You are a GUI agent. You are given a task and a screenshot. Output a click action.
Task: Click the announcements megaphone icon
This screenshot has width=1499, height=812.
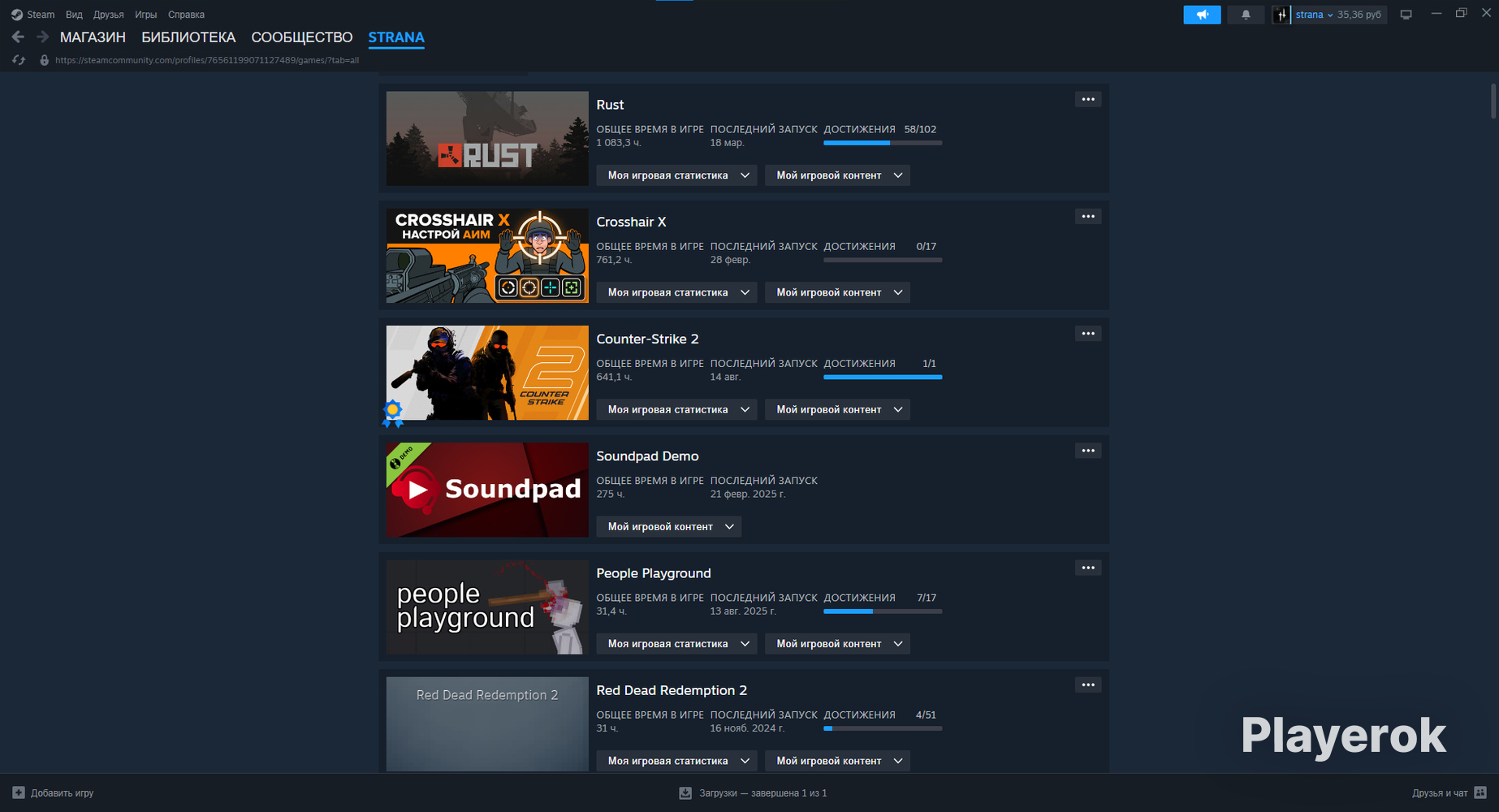point(1202,15)
